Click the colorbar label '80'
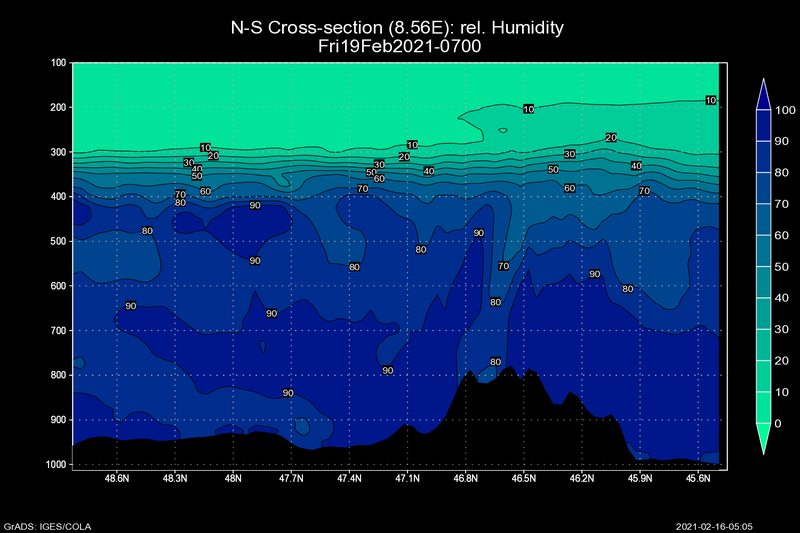The height and width of the screenshot is (533, 800). [x=782, y=173]
